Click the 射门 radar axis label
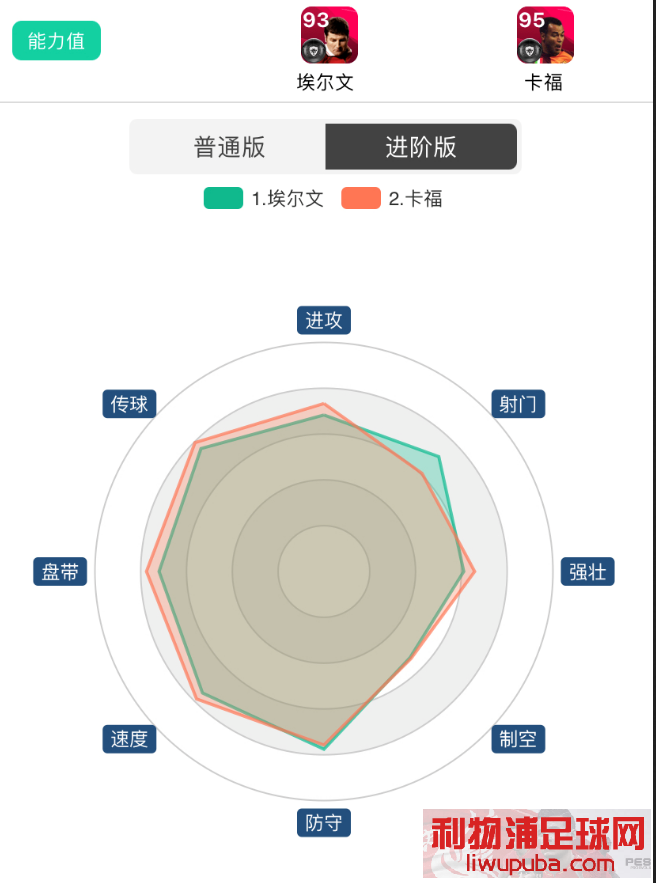Image resolution: width=656 pixels, height=883 pixels. coord(518,404)
